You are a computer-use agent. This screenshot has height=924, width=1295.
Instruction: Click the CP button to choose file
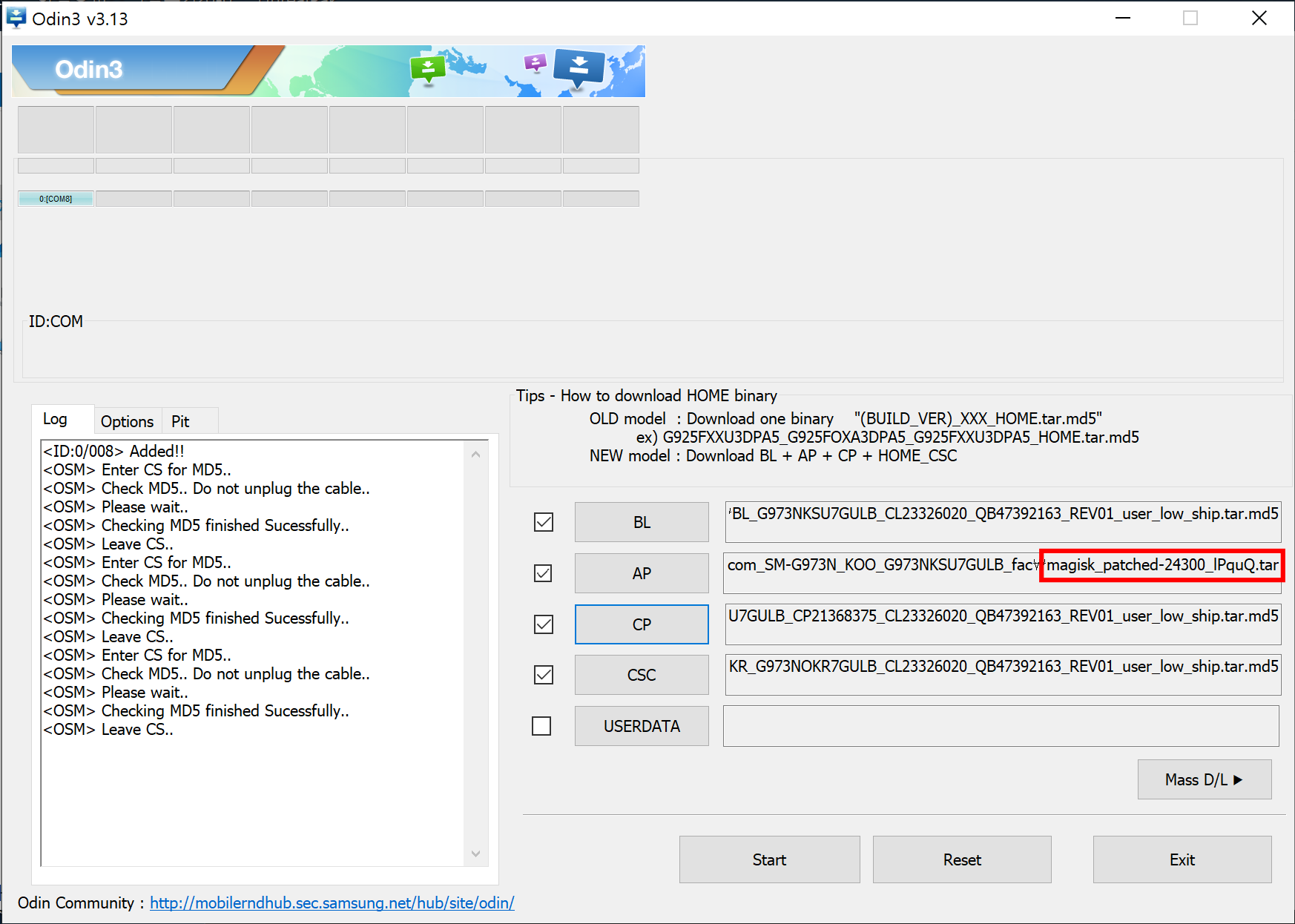click(x=642, y=624)
